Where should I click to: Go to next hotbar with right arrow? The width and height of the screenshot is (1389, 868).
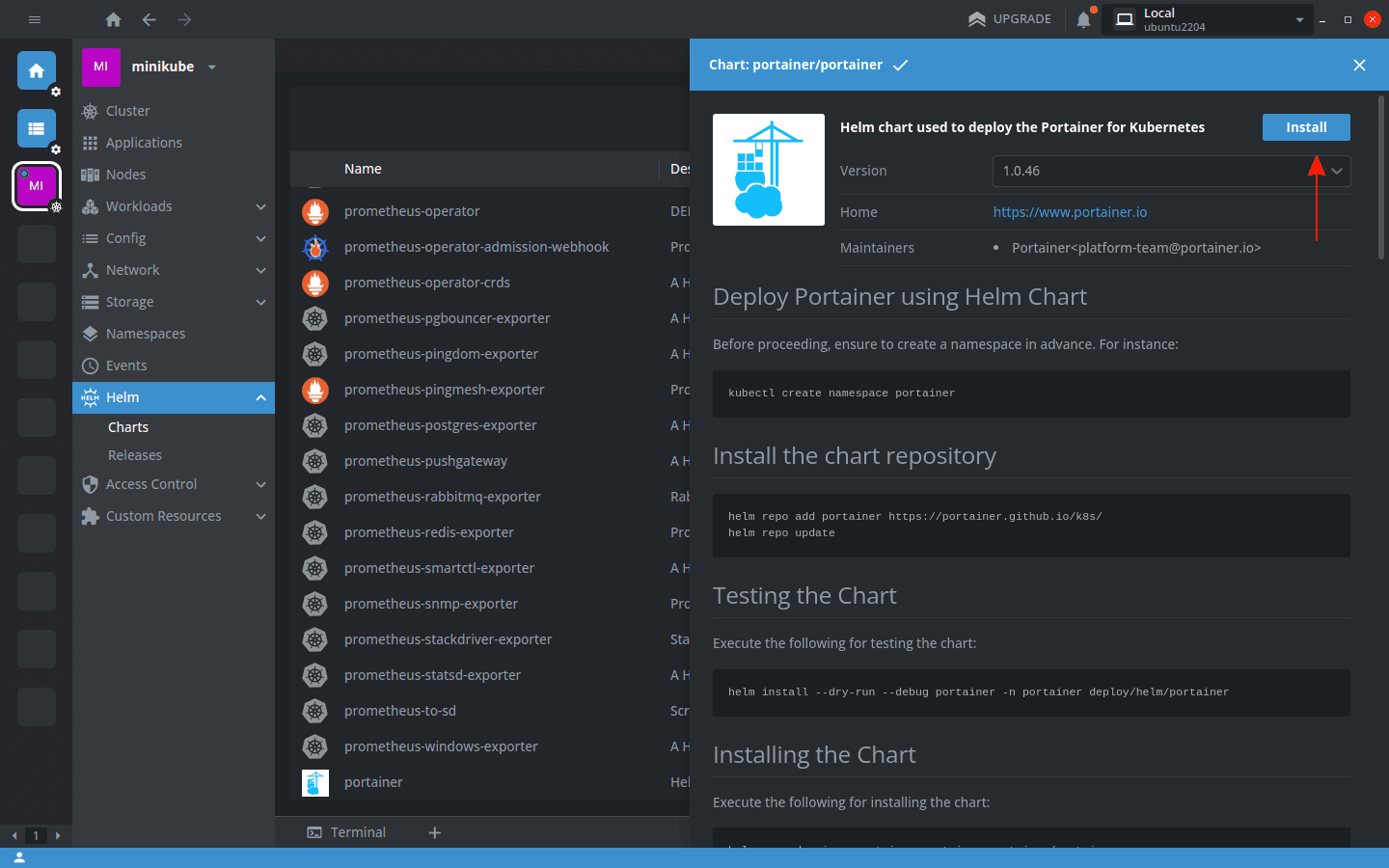click(x=58, y=835)
